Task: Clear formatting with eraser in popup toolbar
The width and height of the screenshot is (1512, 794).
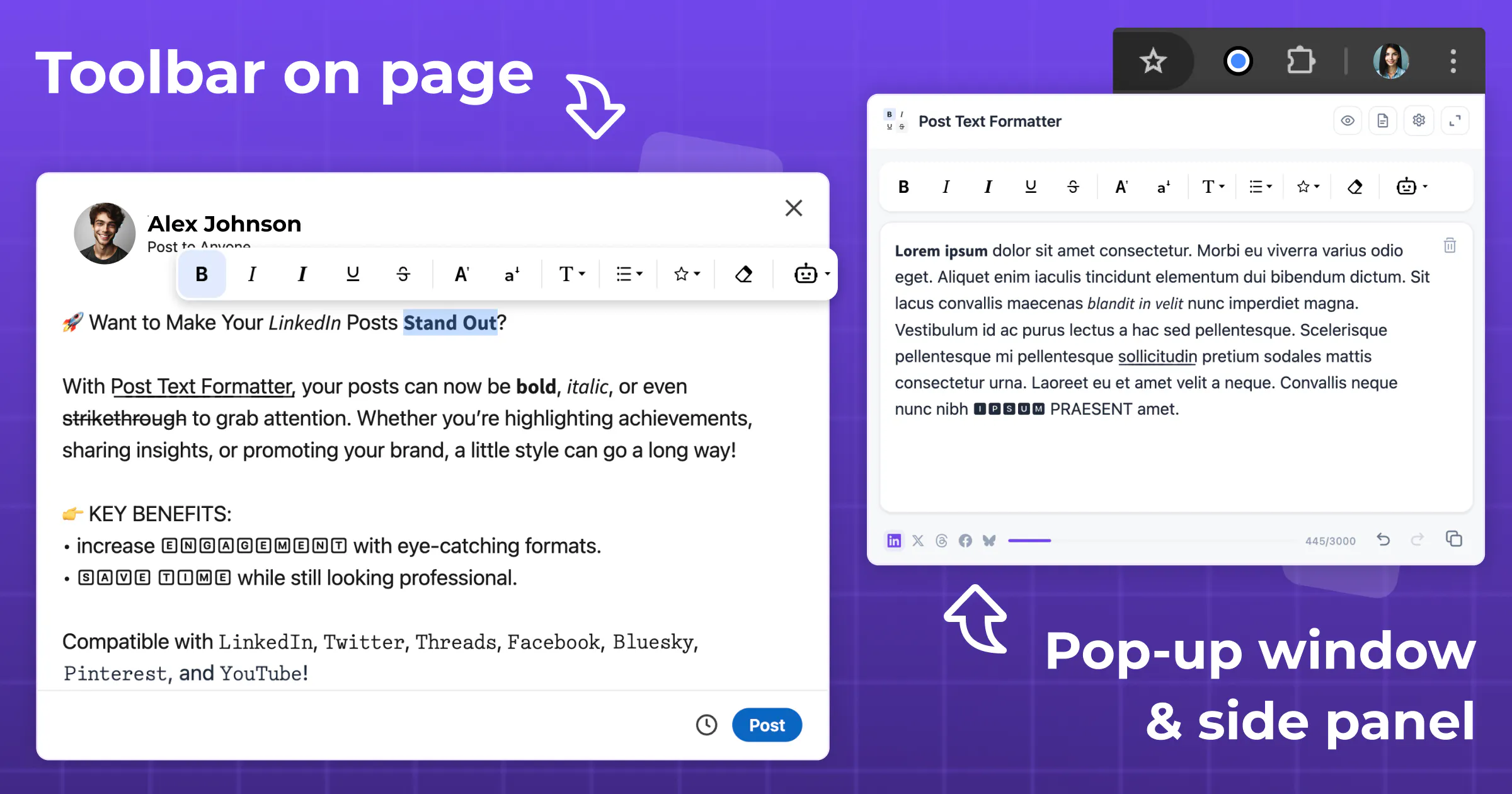Action: point(1354,187)
